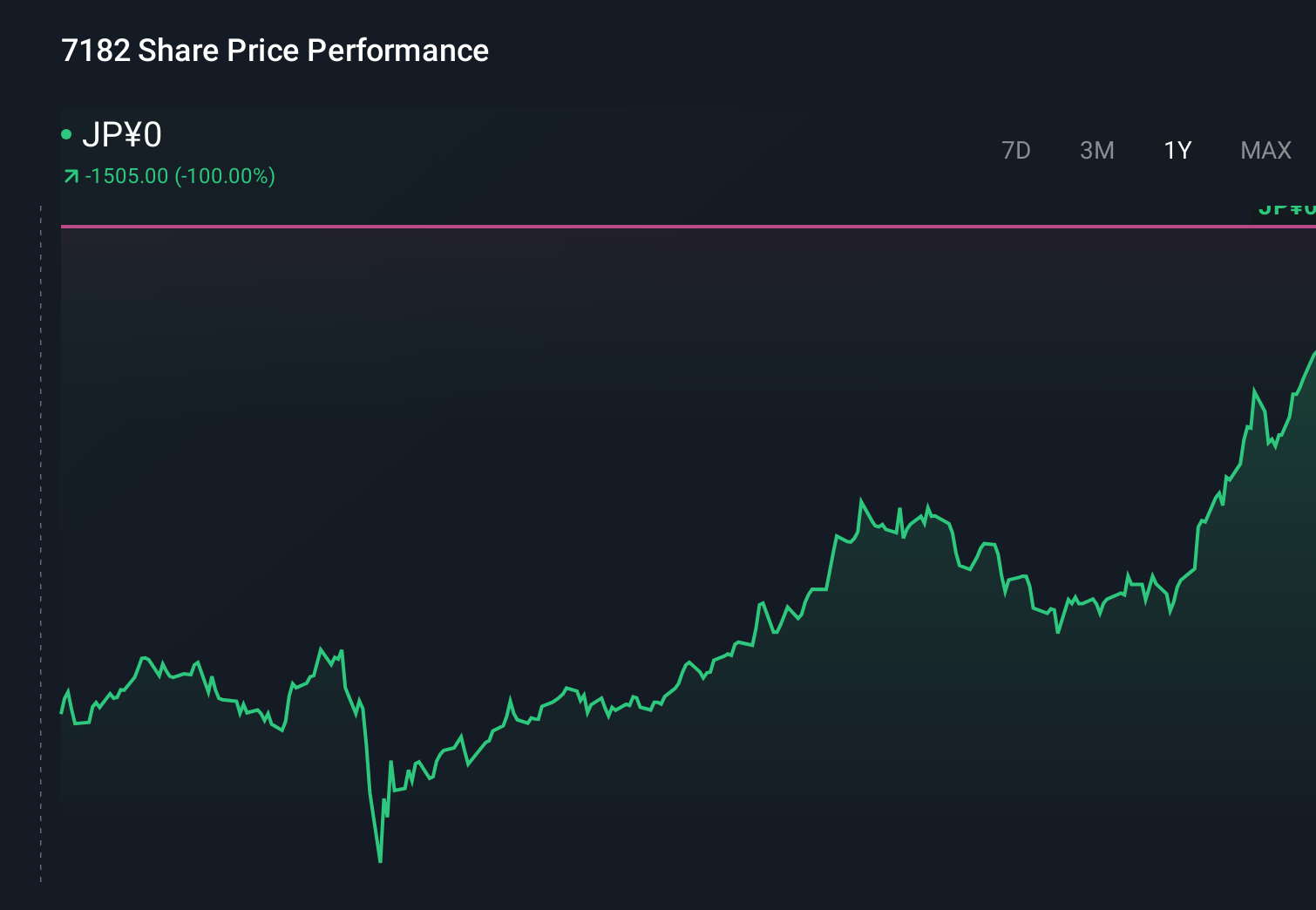The height and width of the screenshot is (910, 1316).
Task: Click the 7182 Share Price Performance title
Action: 275,51
